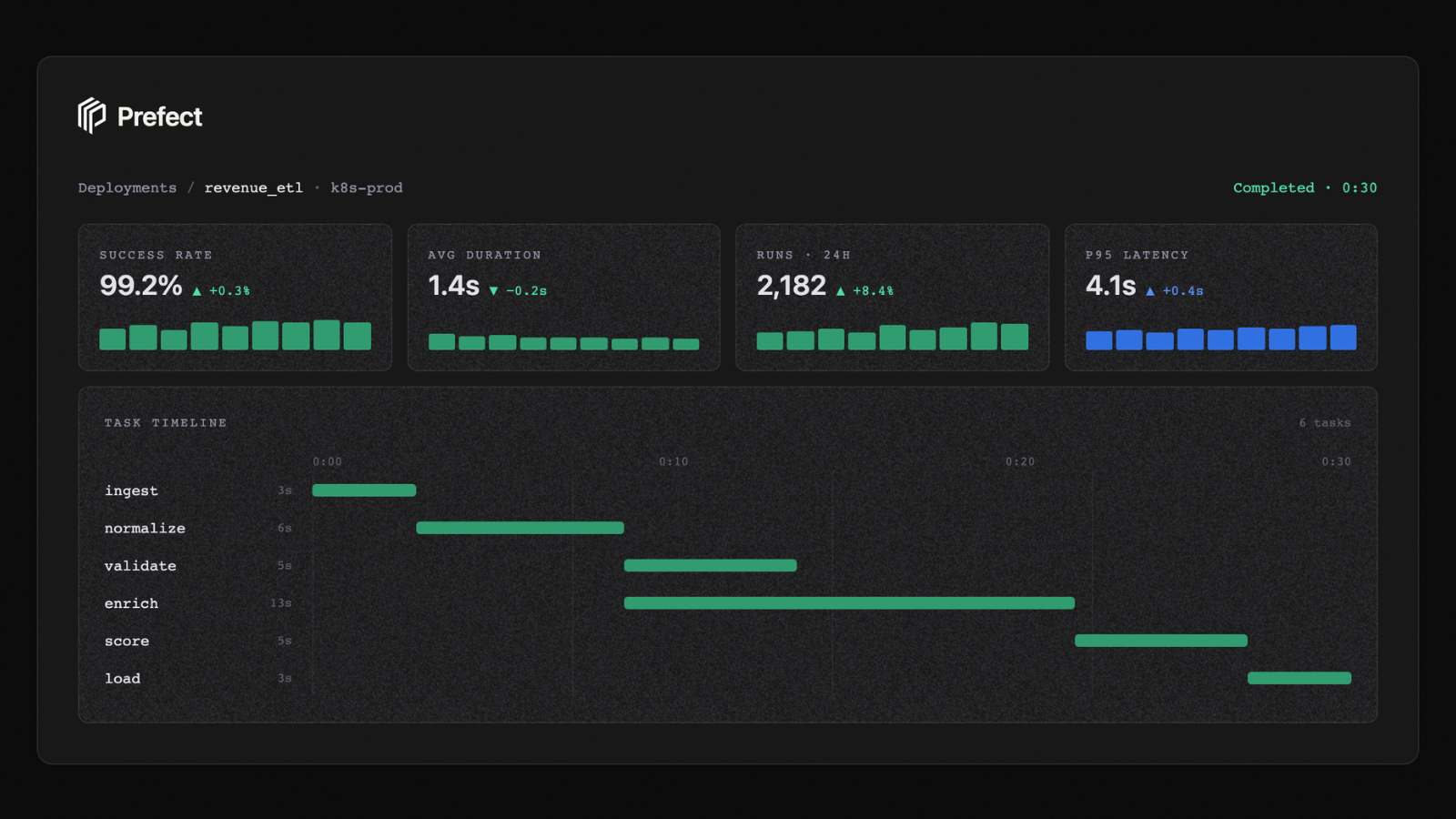Click the score task timeline bar
The height and width of the screenshot is (819, 1456).
pos(1161,641)
